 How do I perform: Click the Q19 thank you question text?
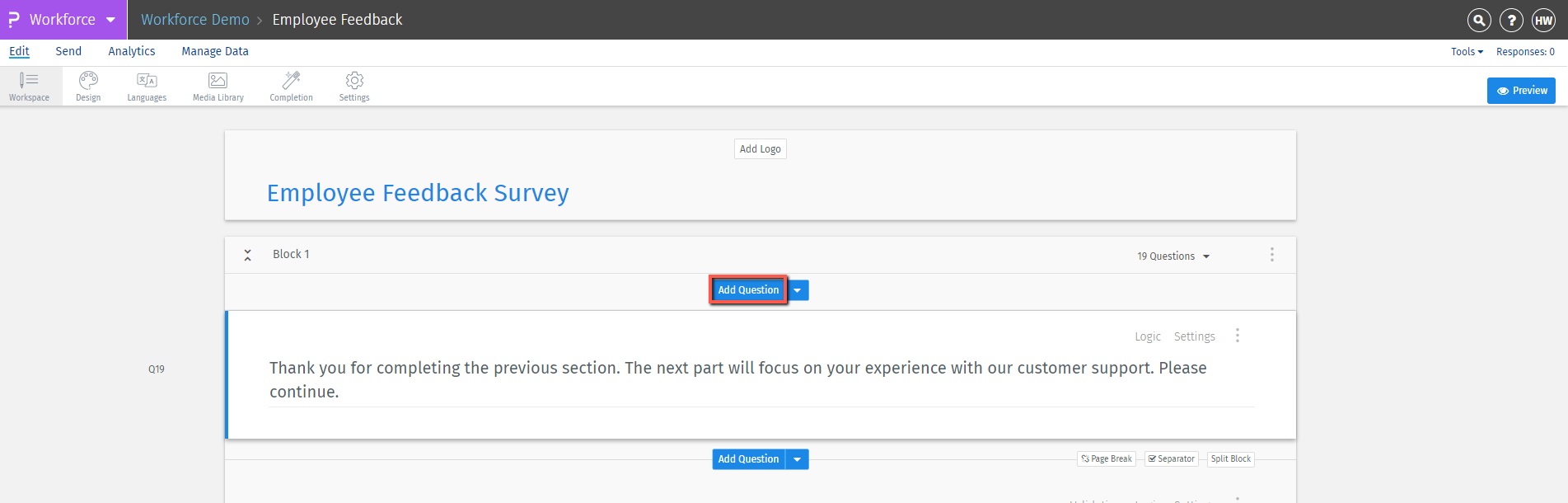[738, 379]
